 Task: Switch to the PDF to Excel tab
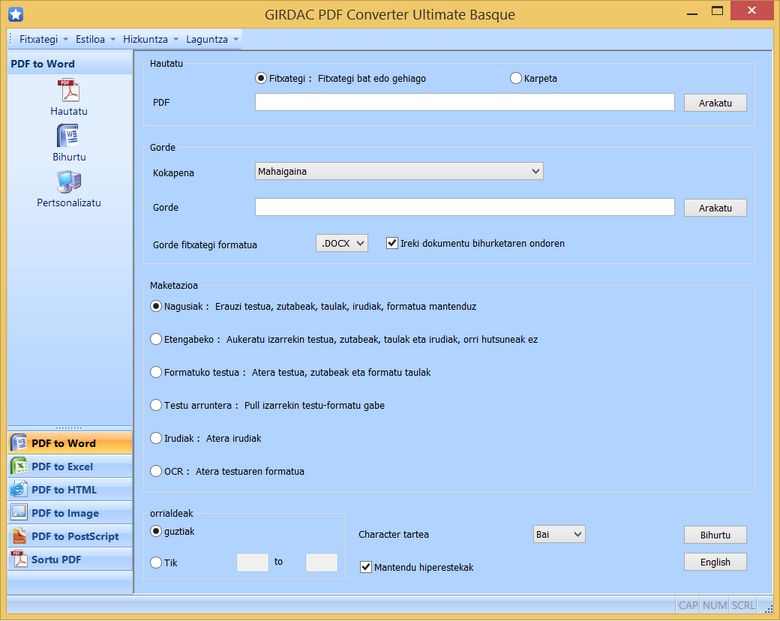(x=70, y=466)
